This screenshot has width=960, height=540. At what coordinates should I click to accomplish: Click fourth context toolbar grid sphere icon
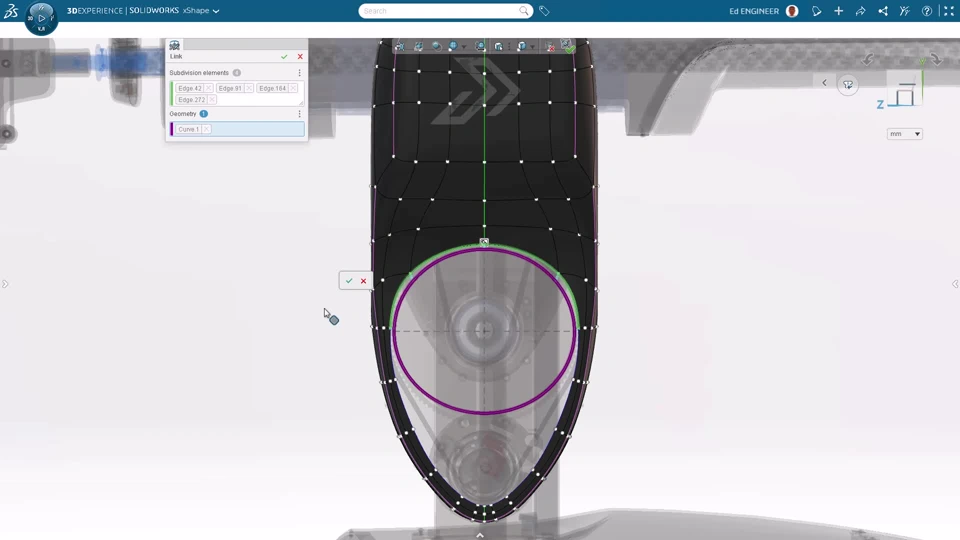454,47
